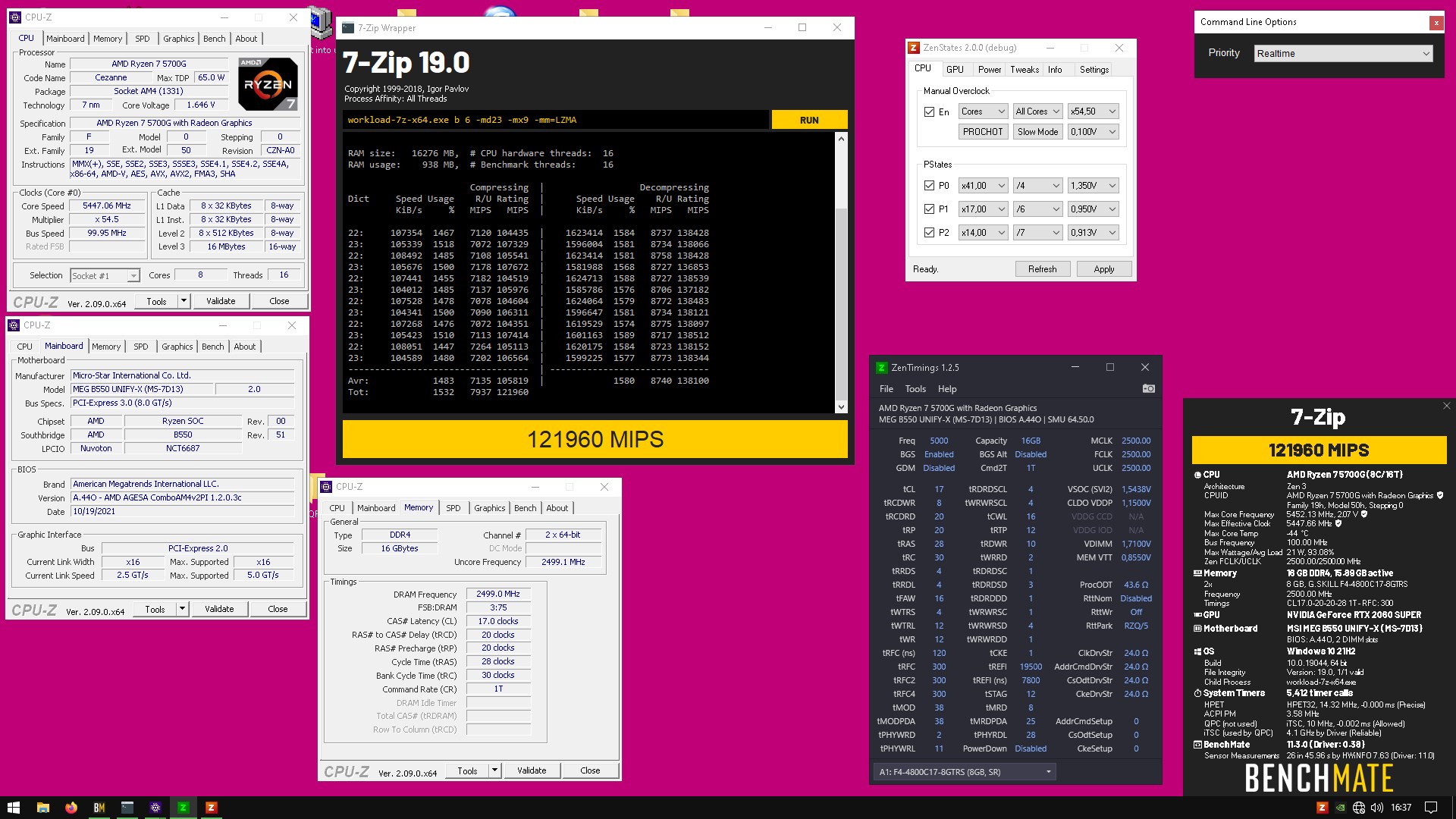Close the Command Line Options panel
This screenshot has height=819, width=1456.
[1436, 23]
